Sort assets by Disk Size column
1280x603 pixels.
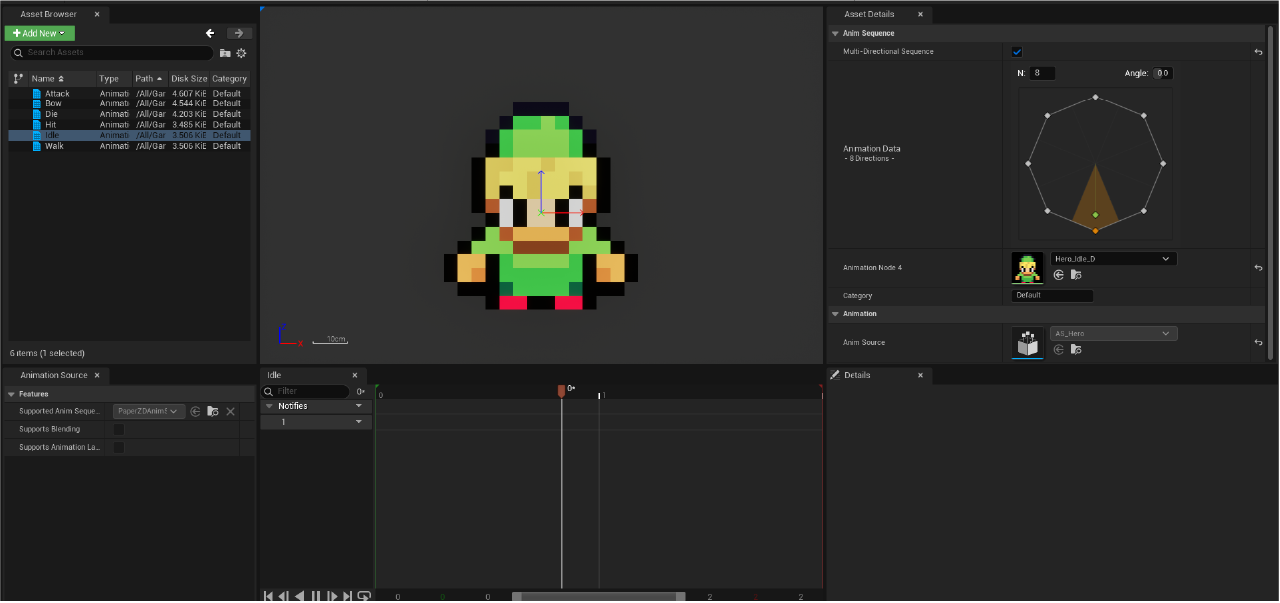189,78
